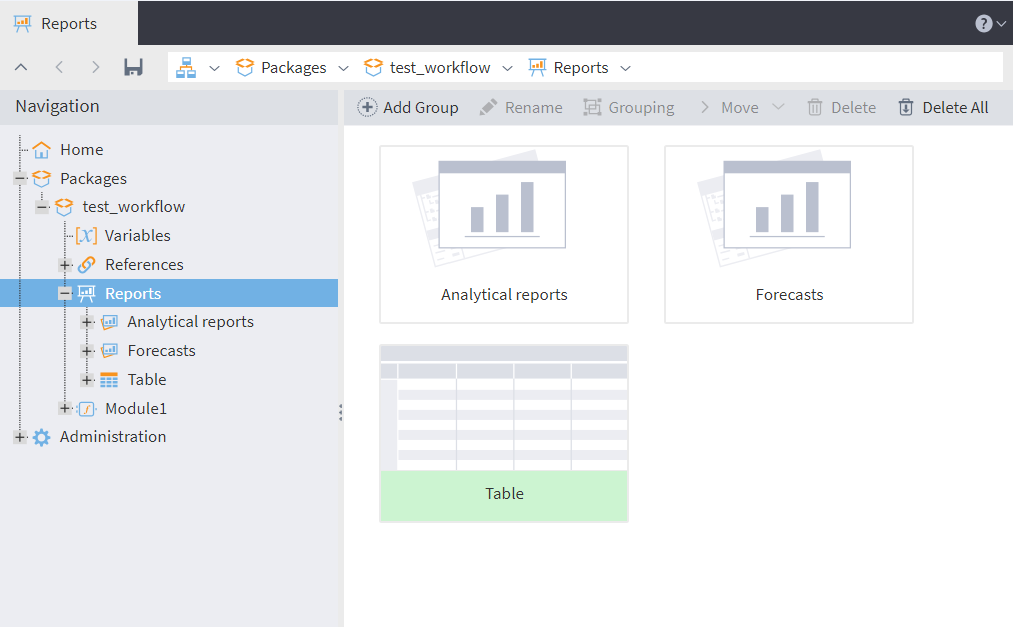
Task: Click the Delete All button
Action: [x=943, y=107]
